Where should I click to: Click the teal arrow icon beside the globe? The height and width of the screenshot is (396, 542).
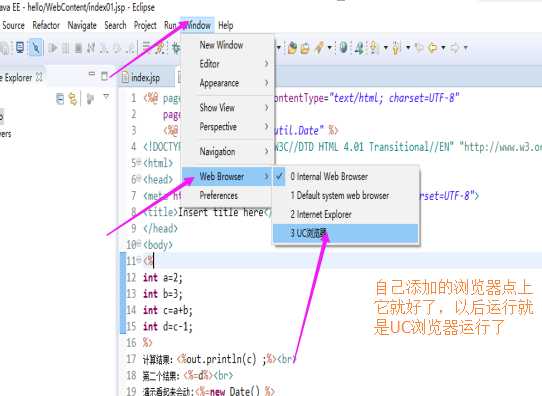[x=360, y=48]
